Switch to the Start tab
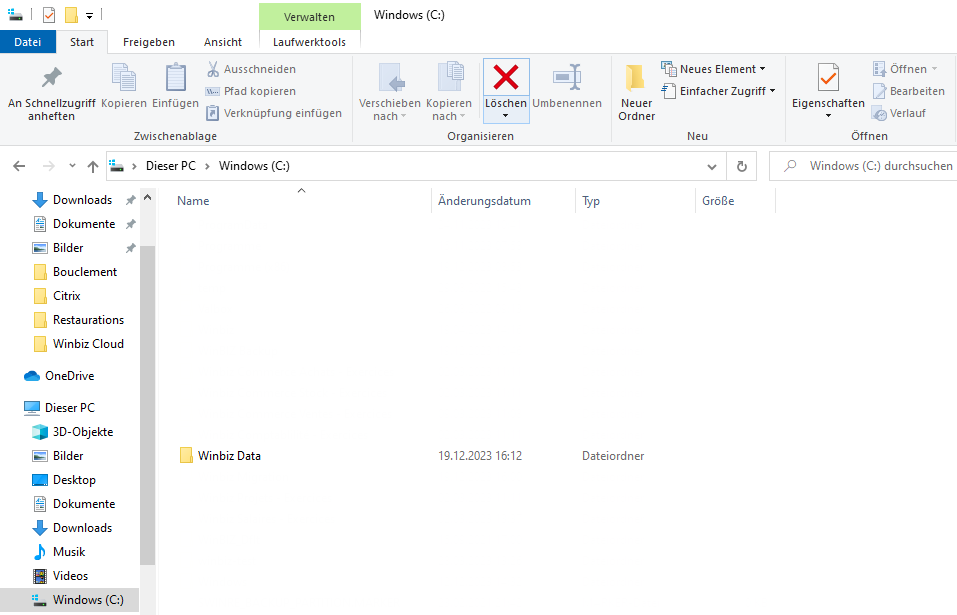This screenshot has width=957, height=615. pyautogui.click(x=82, y=42)
